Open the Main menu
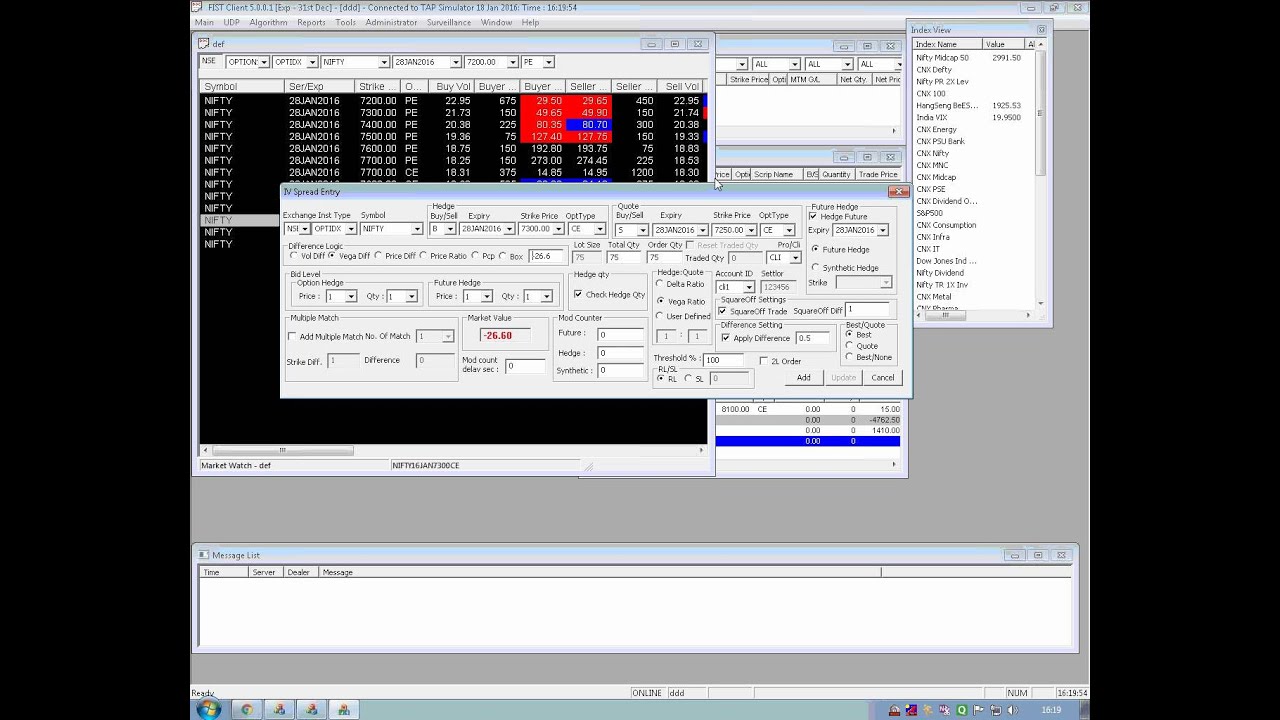Viewport: 1280px width, 720px height. click(x=204, y=22)
